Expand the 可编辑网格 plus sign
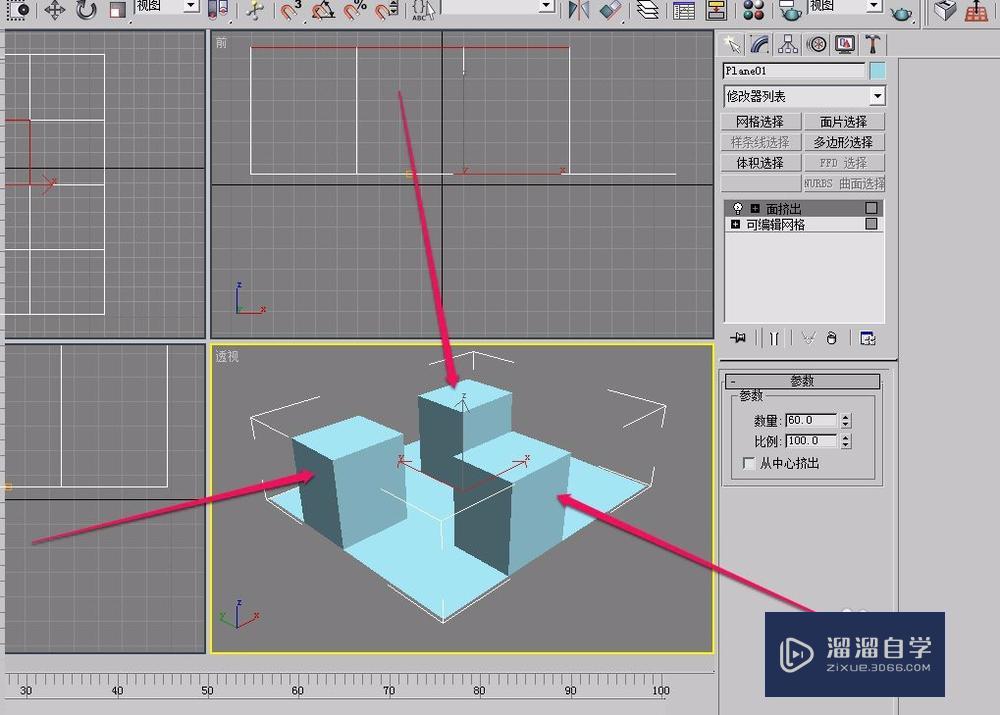This screenshot has width=1000, height=715. pos(735,224)
